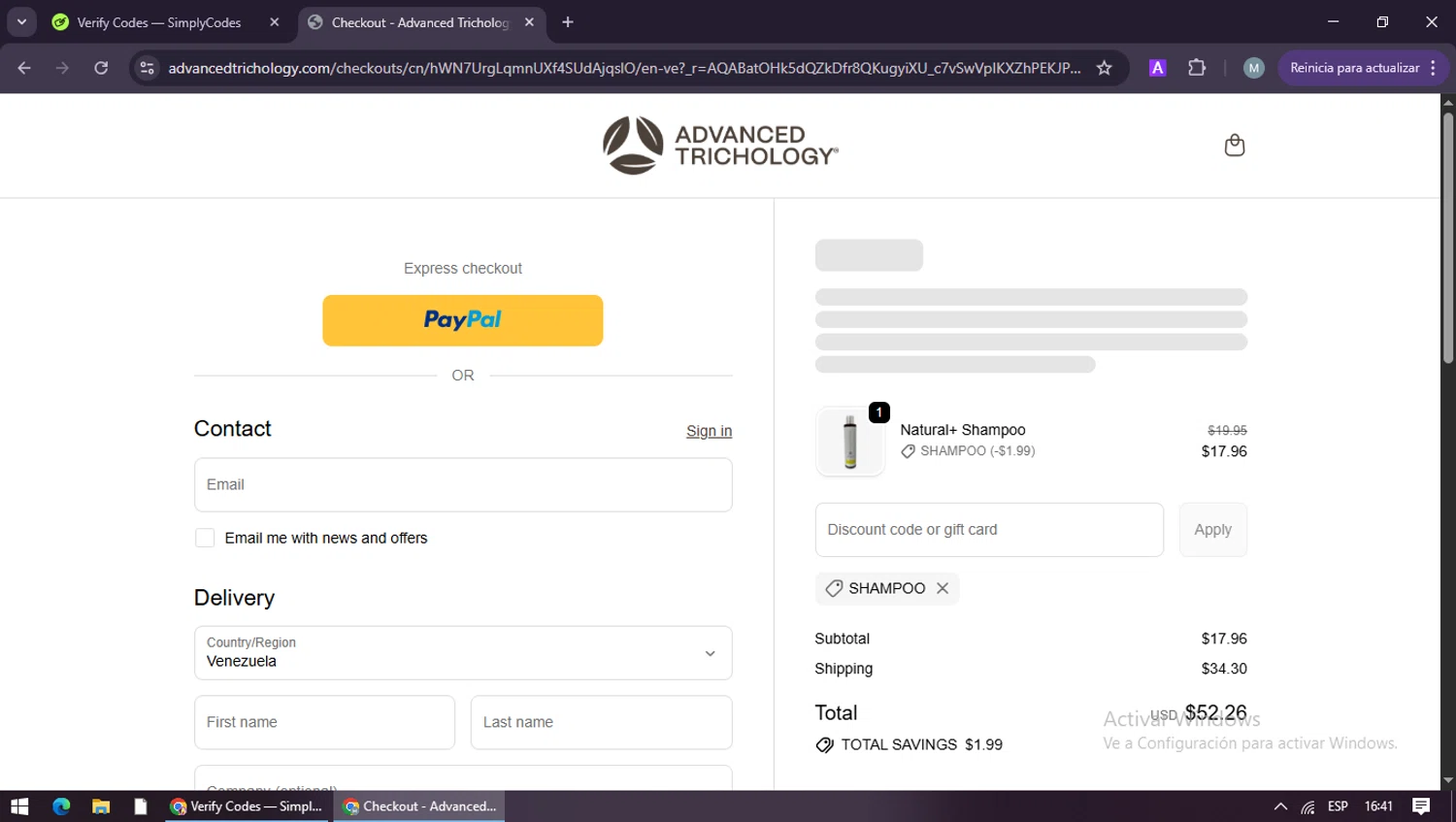Viewport: 1456px width, 822px height.
Task: Click the $52.26 total amount
Action: click(x=1215, y=712)
